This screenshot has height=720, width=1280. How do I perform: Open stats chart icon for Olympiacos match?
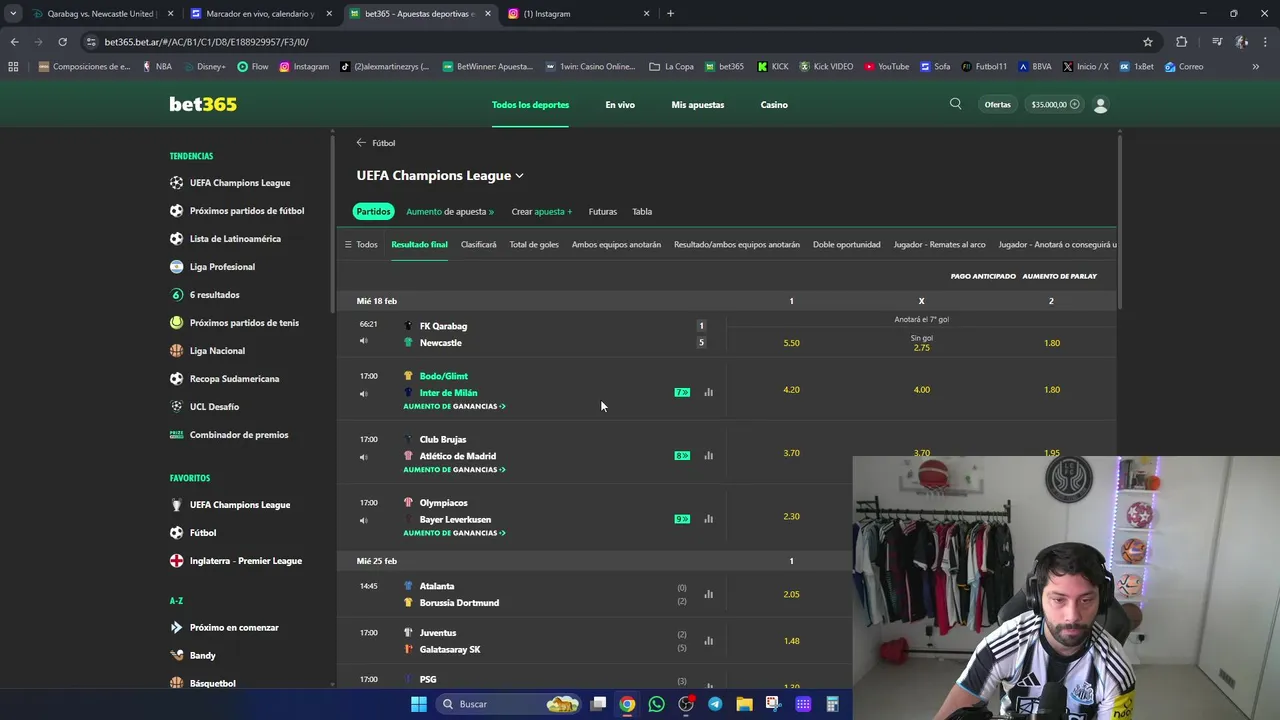[x=708, y=518]
